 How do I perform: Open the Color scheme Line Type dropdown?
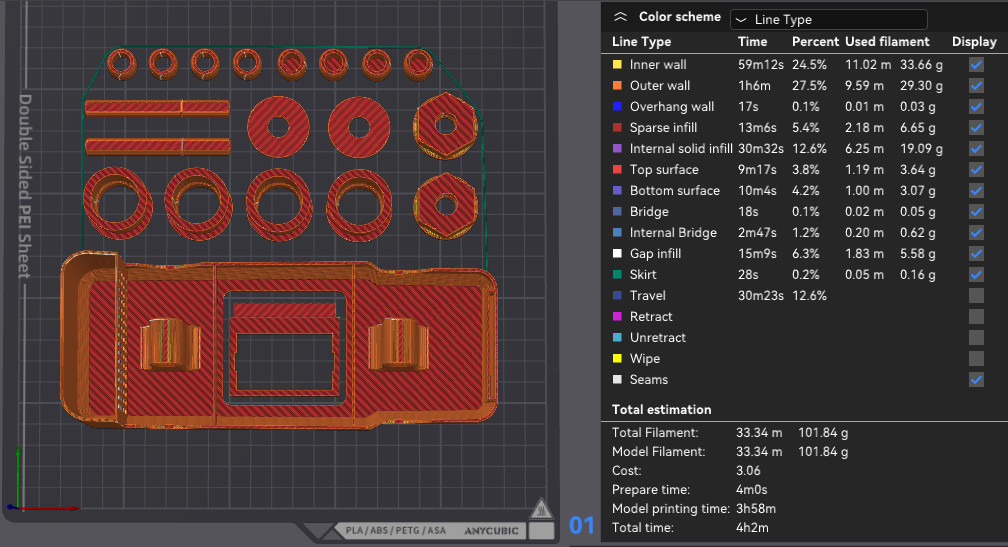pos(828,19)
